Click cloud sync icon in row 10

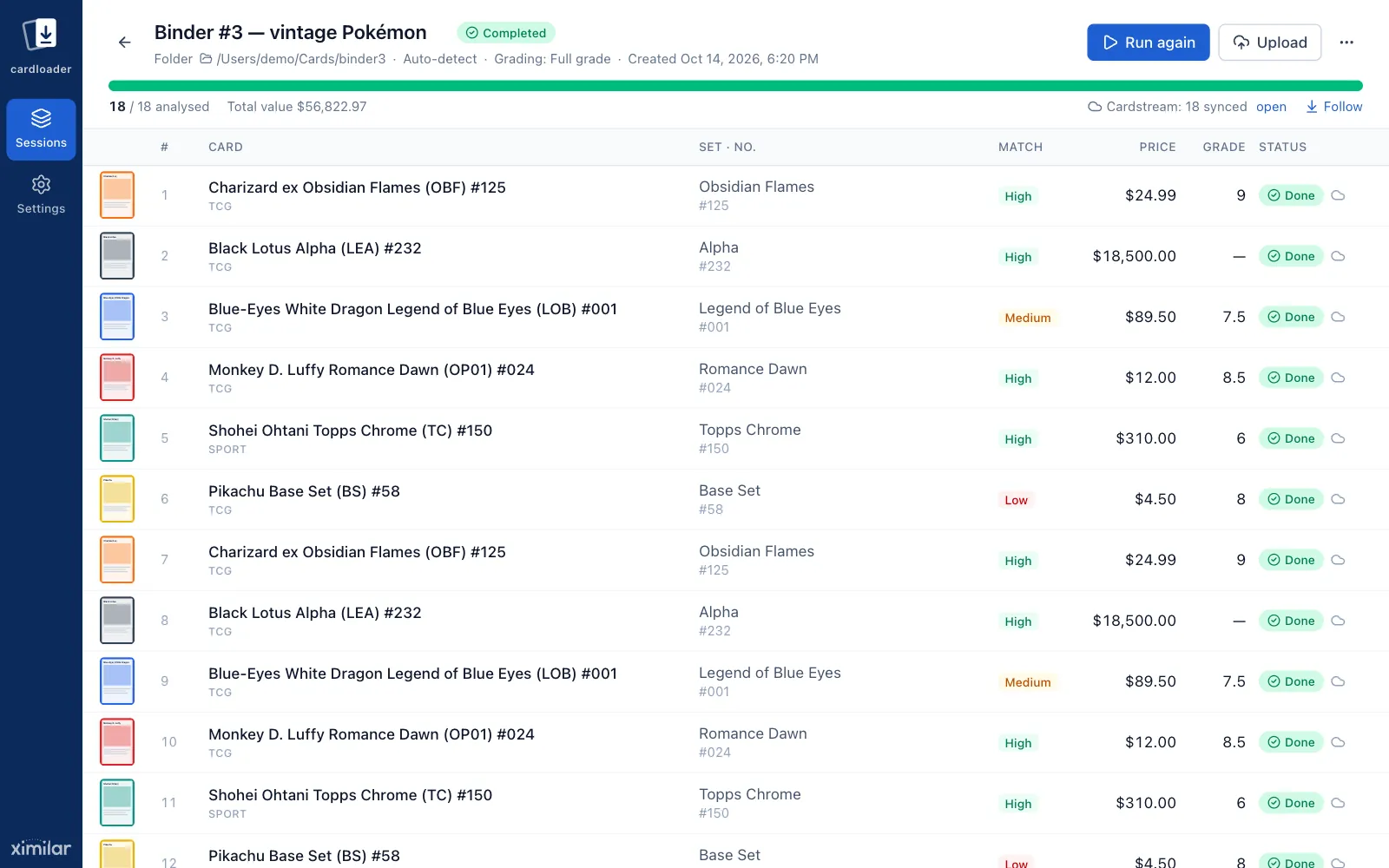(x=1338, y=742)
